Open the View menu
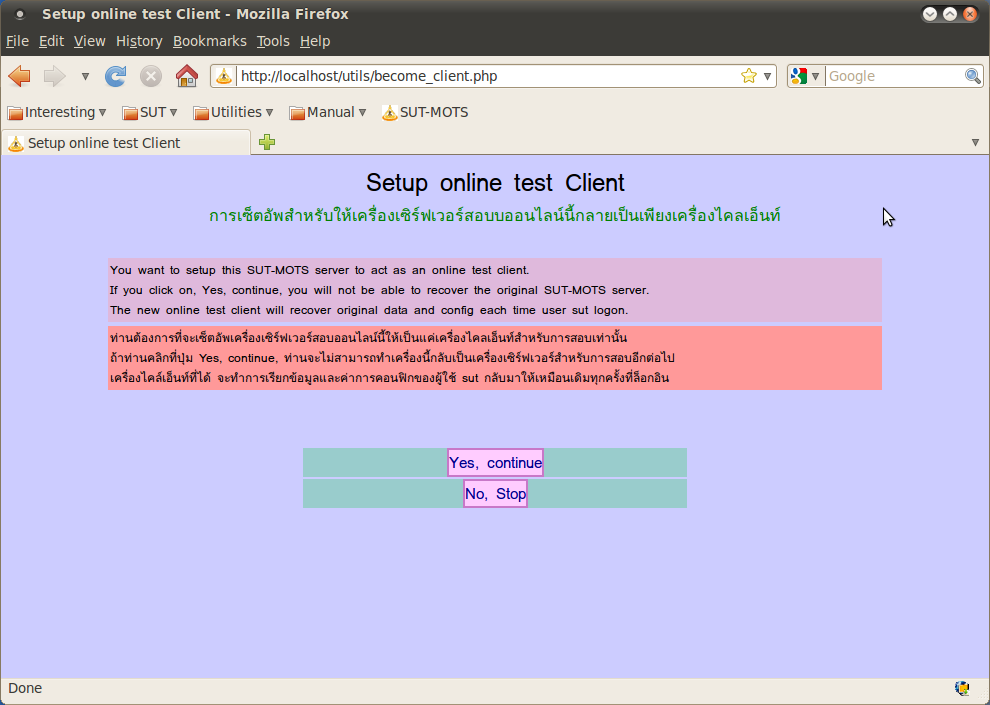The height and width of the screenshot is (705, 990). point(90,41)
